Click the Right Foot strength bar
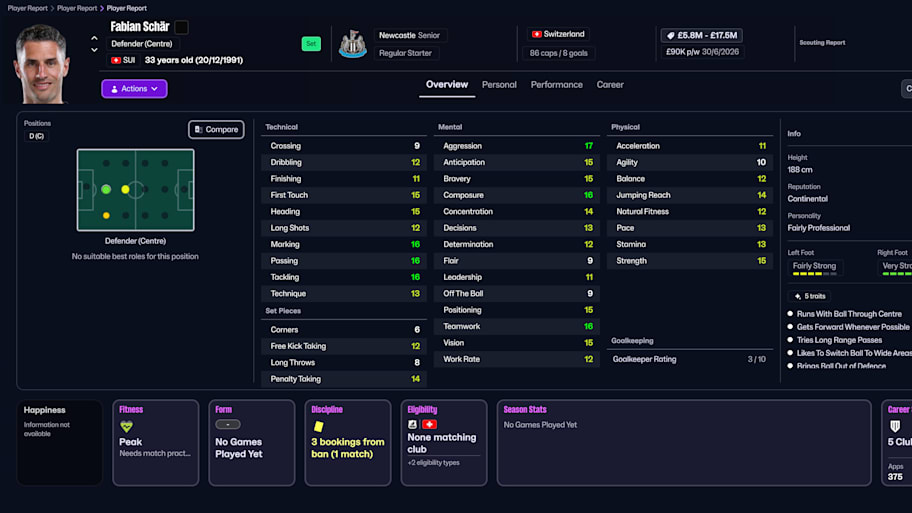The image size is (912, 513). pos(896,273)
